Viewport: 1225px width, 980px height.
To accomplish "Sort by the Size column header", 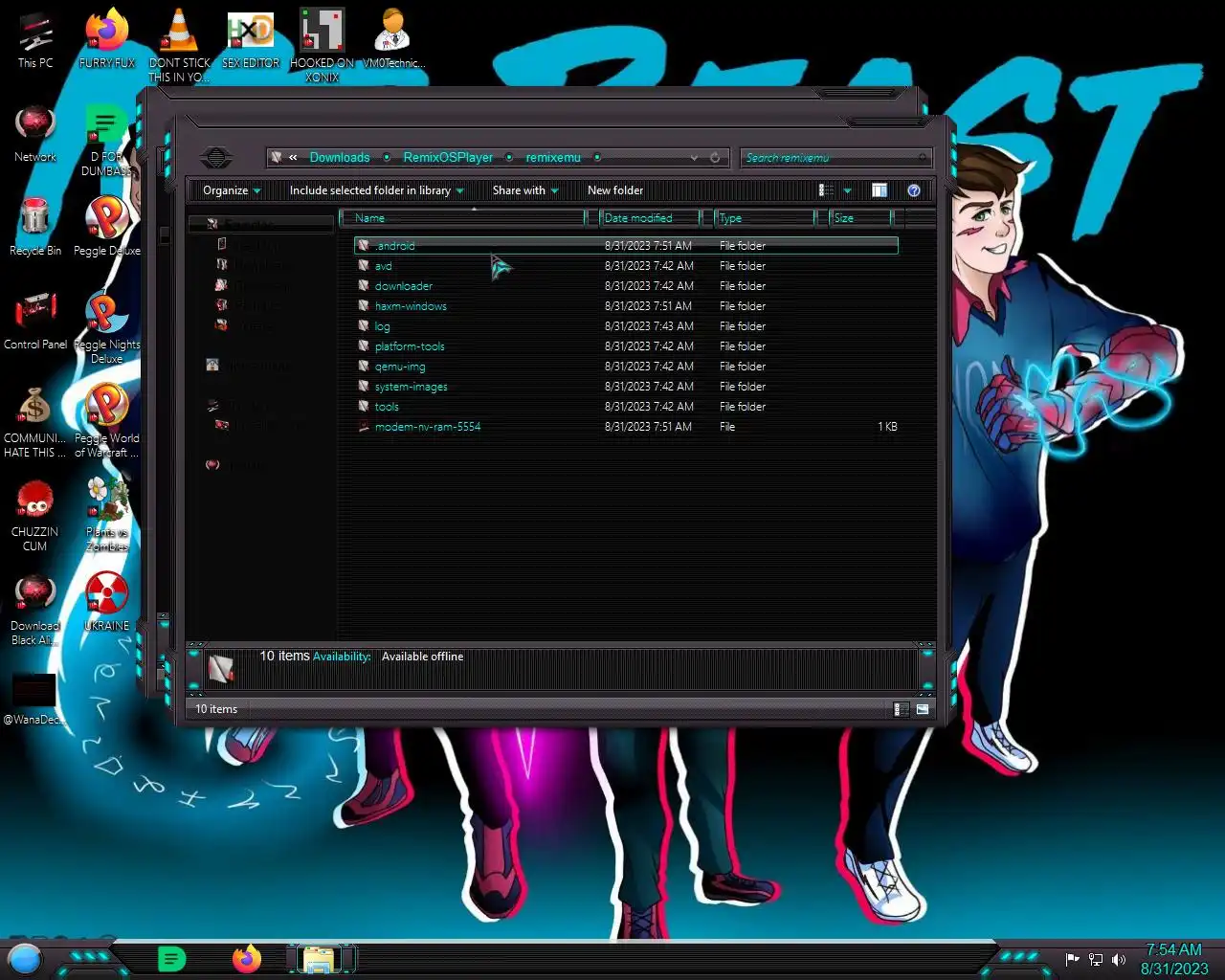I will pos(860,218).
